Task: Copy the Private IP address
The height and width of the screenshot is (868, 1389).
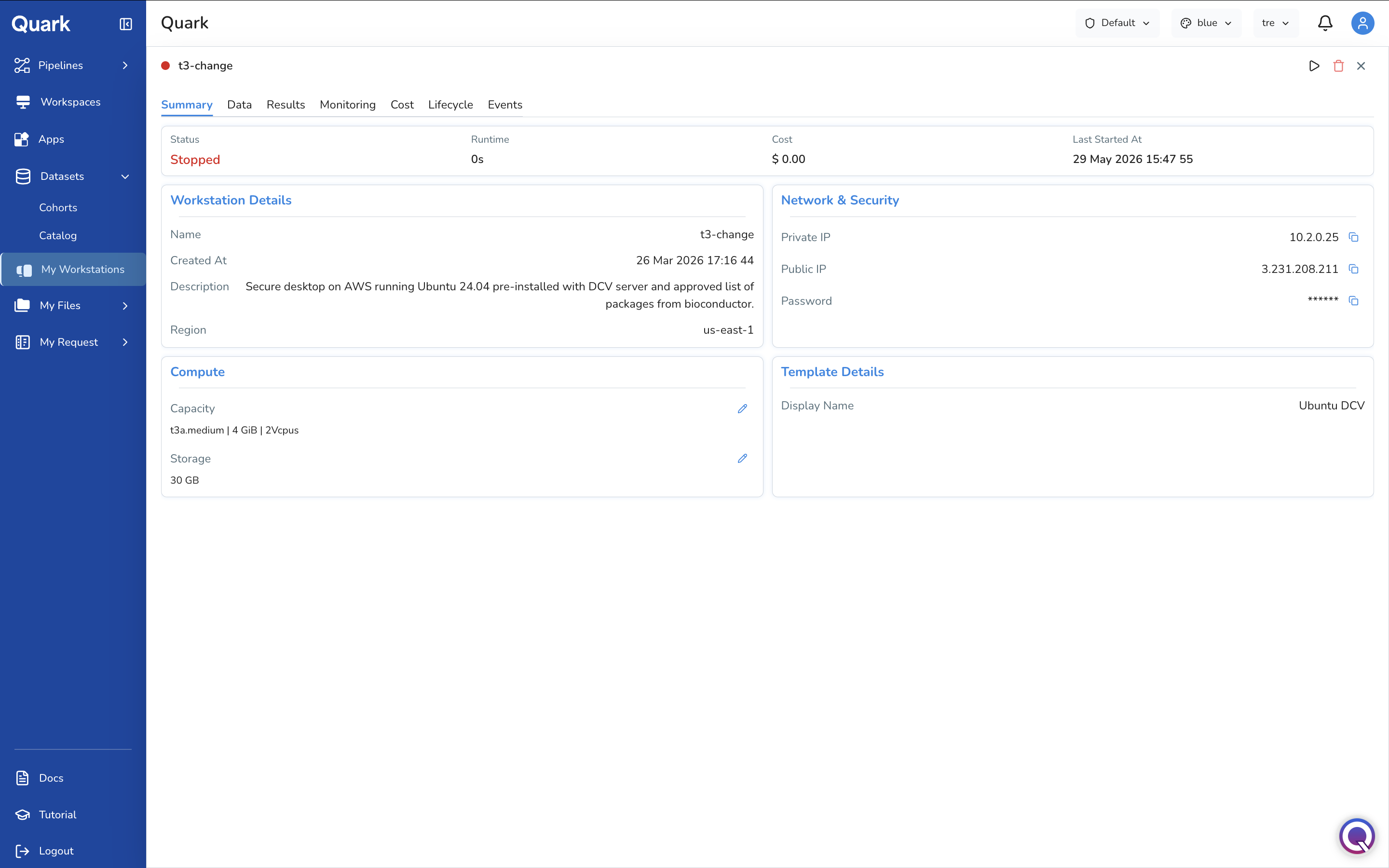Action: [1353, 237]
